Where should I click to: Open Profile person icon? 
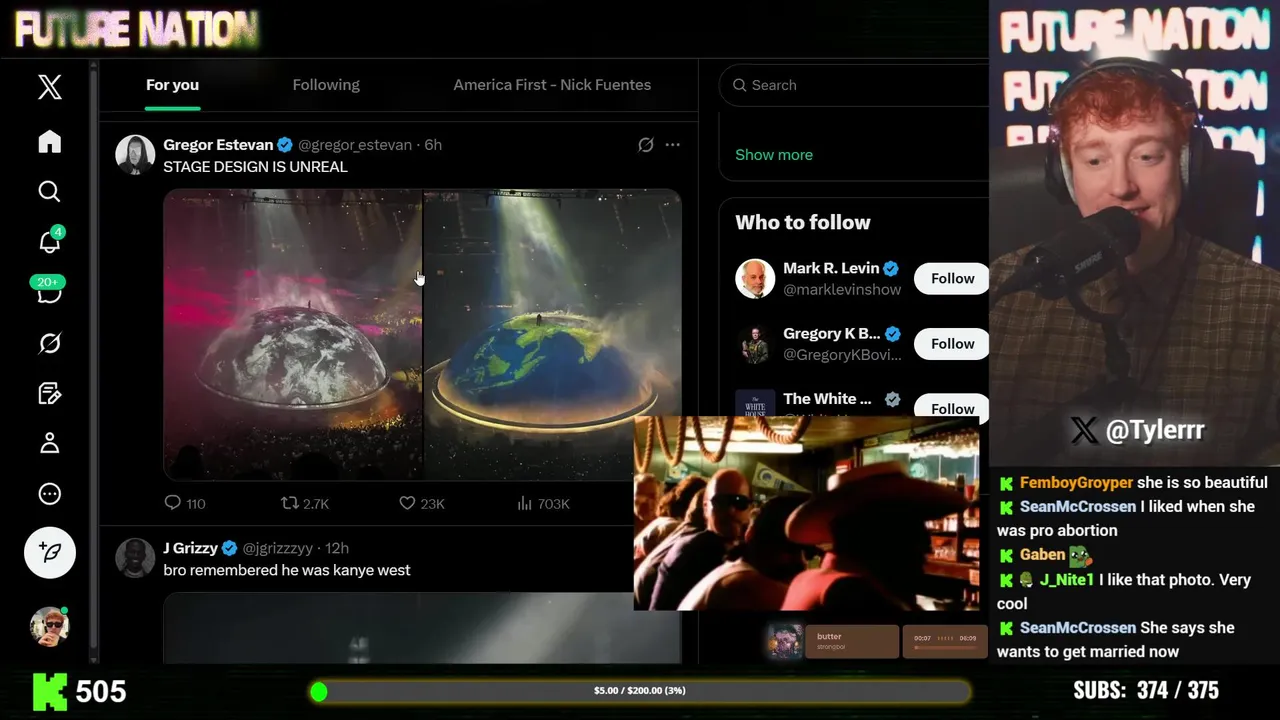49,443
